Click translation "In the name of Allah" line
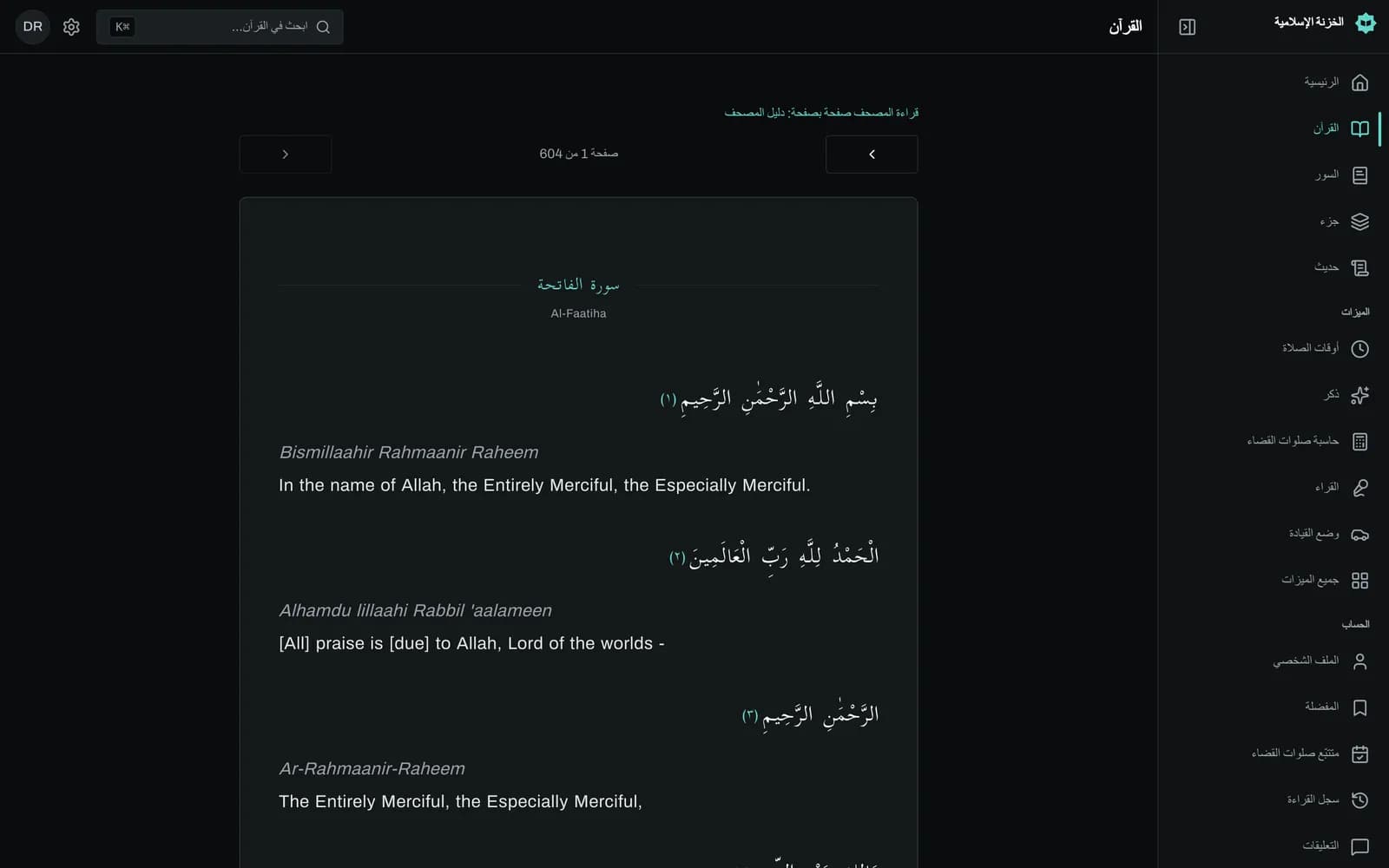The width and height of the screenshot is (1389, 868). click(x=544, y=485)
